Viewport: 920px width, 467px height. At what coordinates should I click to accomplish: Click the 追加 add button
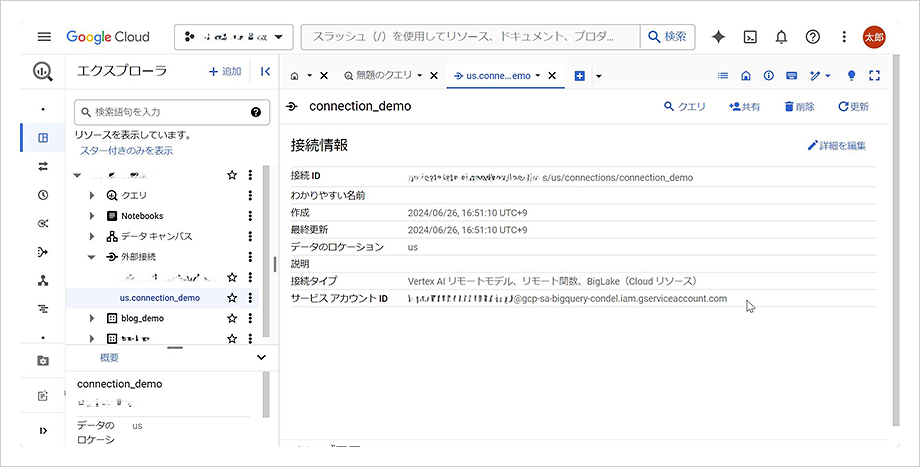coord(225,72)
